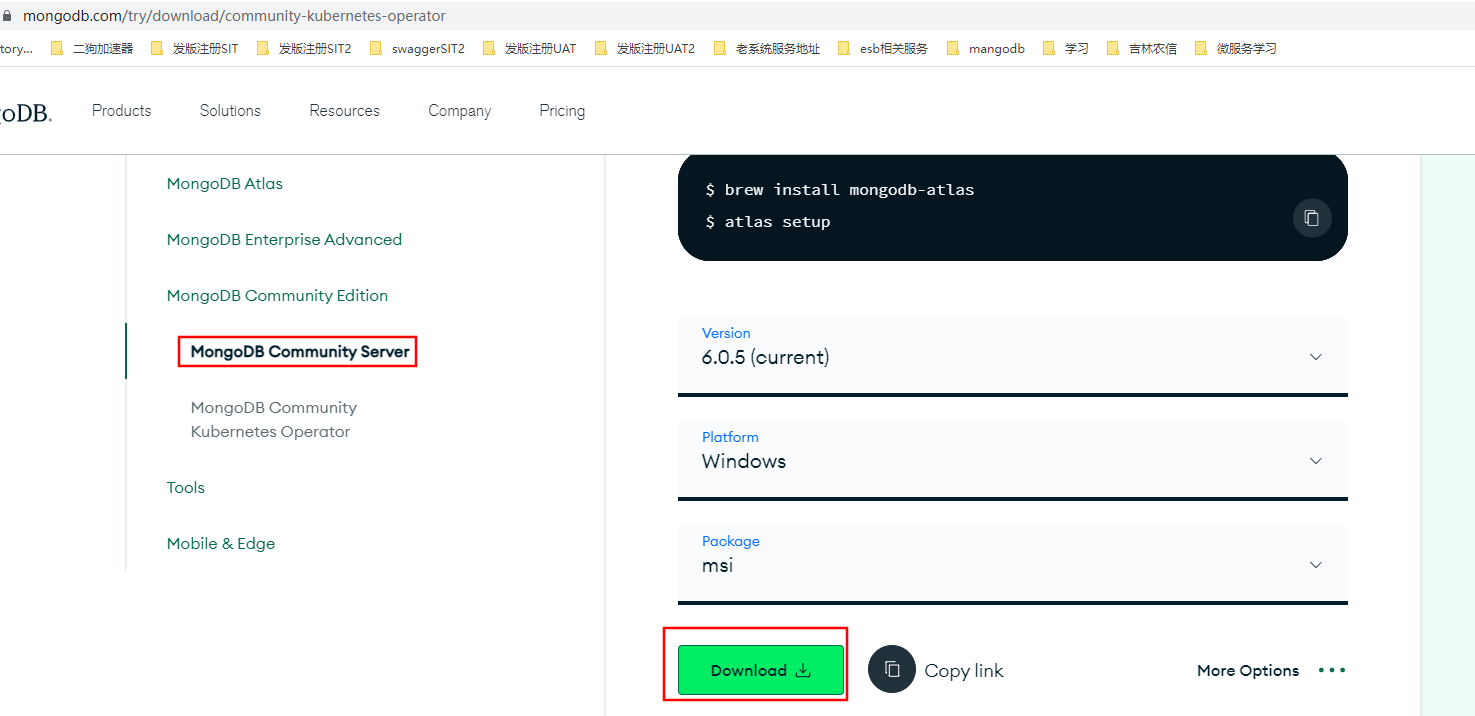Click the copy icon in the code block
The image size is (1475, 716).
pos(1312,218)
